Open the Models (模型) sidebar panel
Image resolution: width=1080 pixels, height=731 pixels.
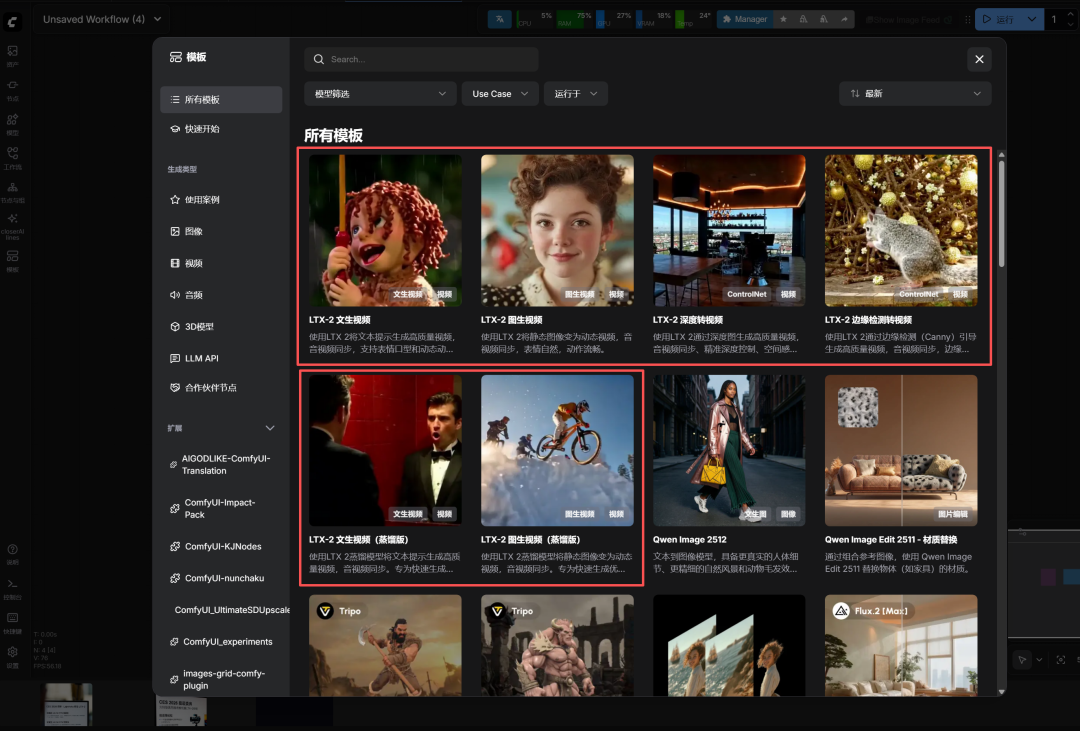12,124
